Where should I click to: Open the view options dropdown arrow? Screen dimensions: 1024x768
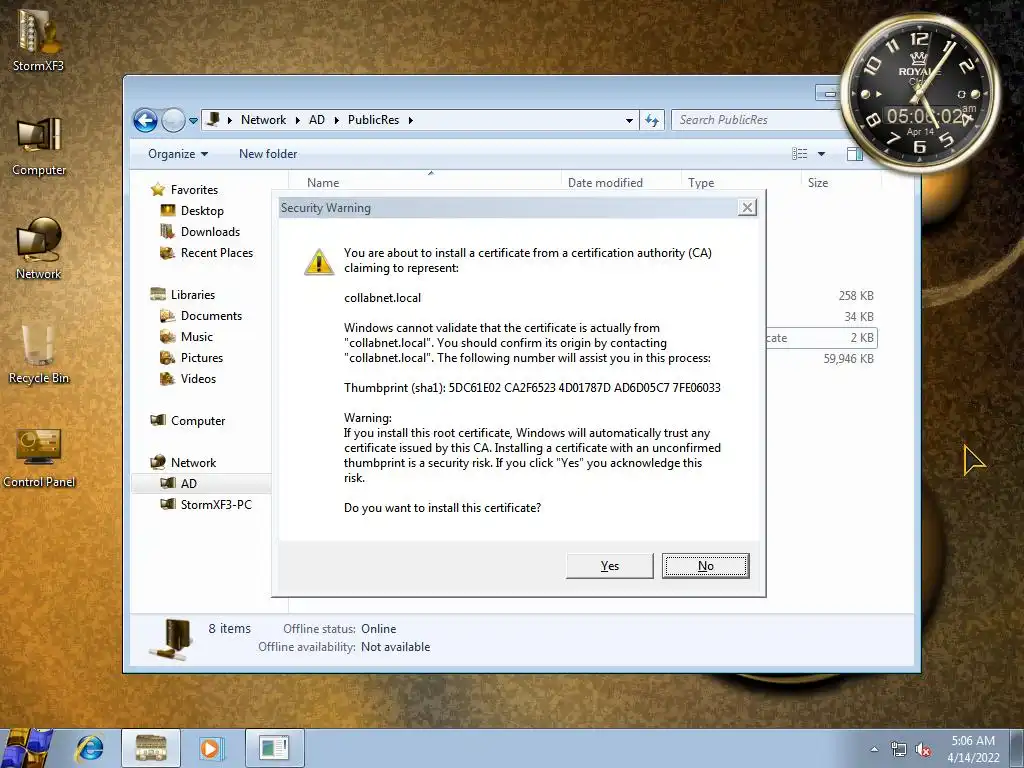coord(822,154)
